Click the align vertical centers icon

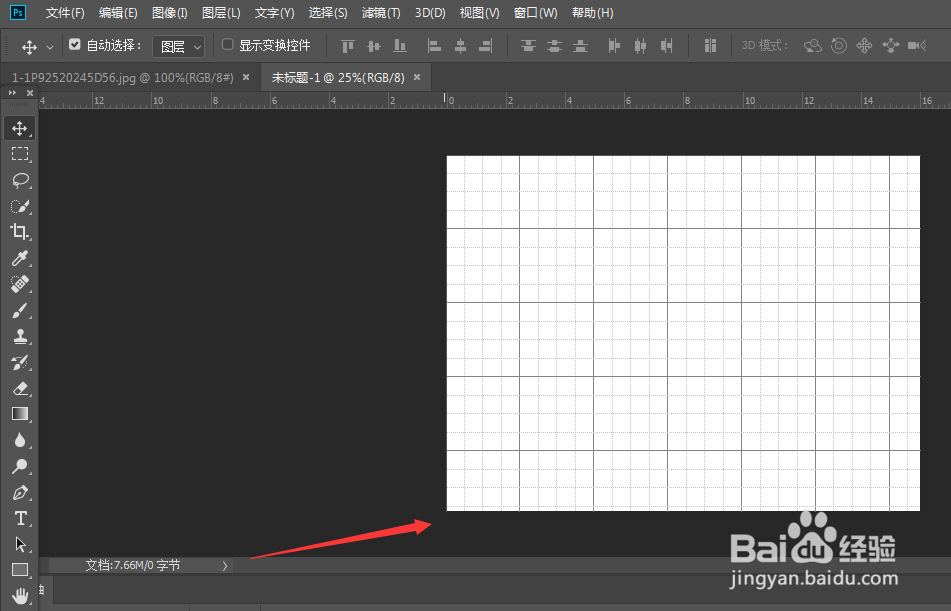[374, 46]
